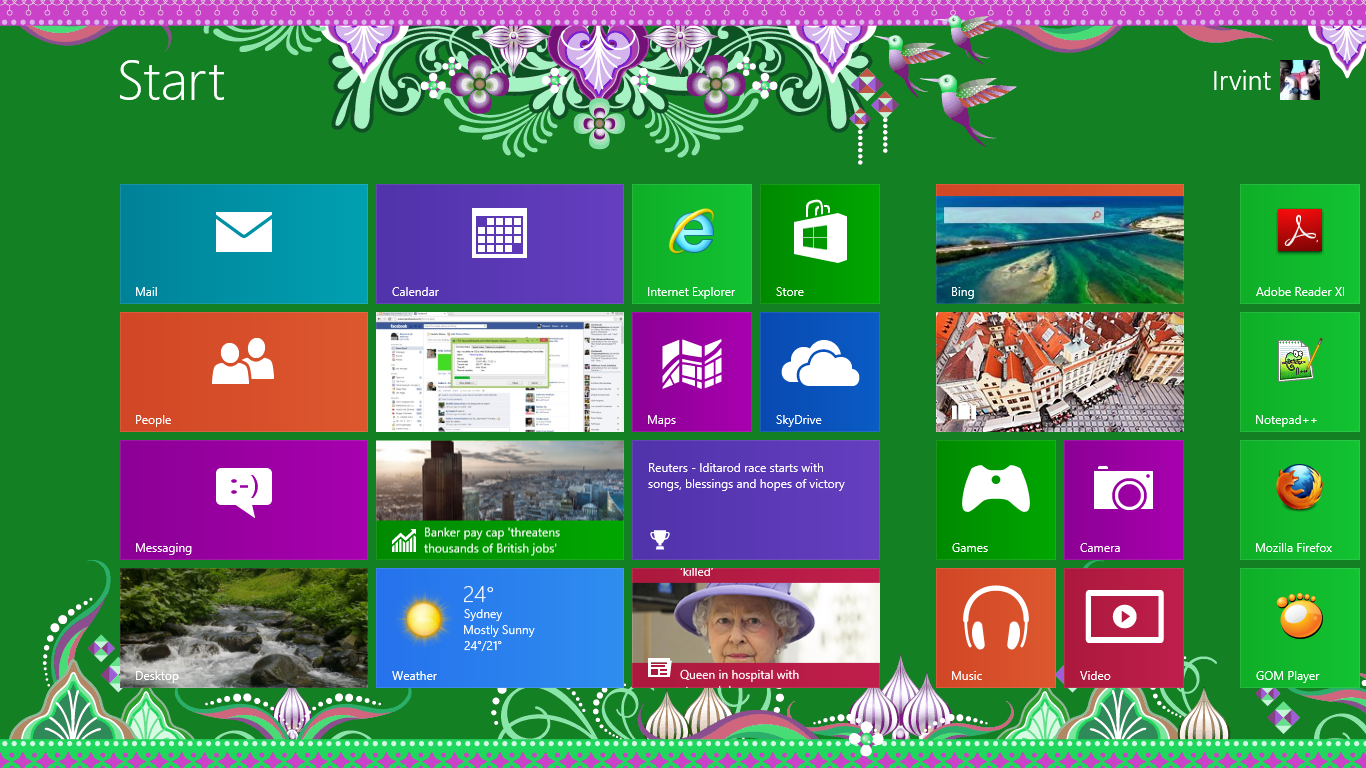Click the 24° temperature reading
1366x768 pixels.
click(x=479, y=595)
